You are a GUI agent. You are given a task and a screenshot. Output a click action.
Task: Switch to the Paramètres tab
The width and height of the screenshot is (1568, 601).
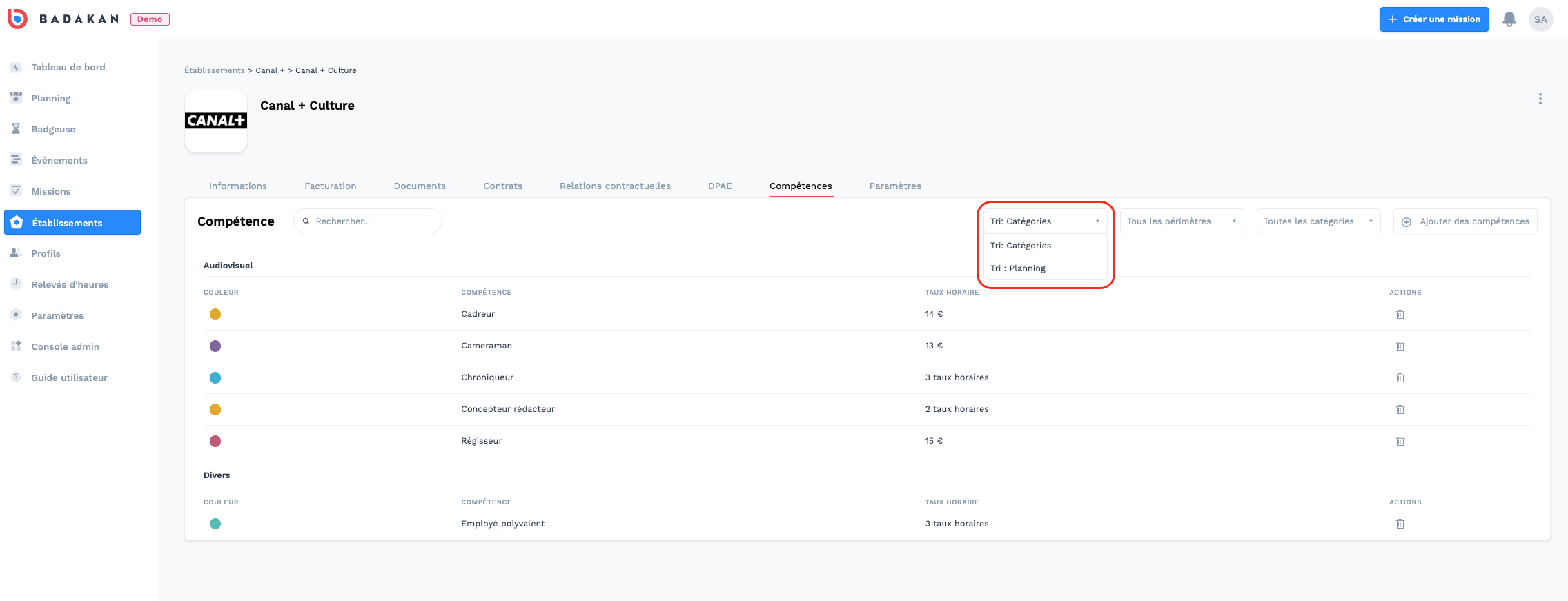895,186
